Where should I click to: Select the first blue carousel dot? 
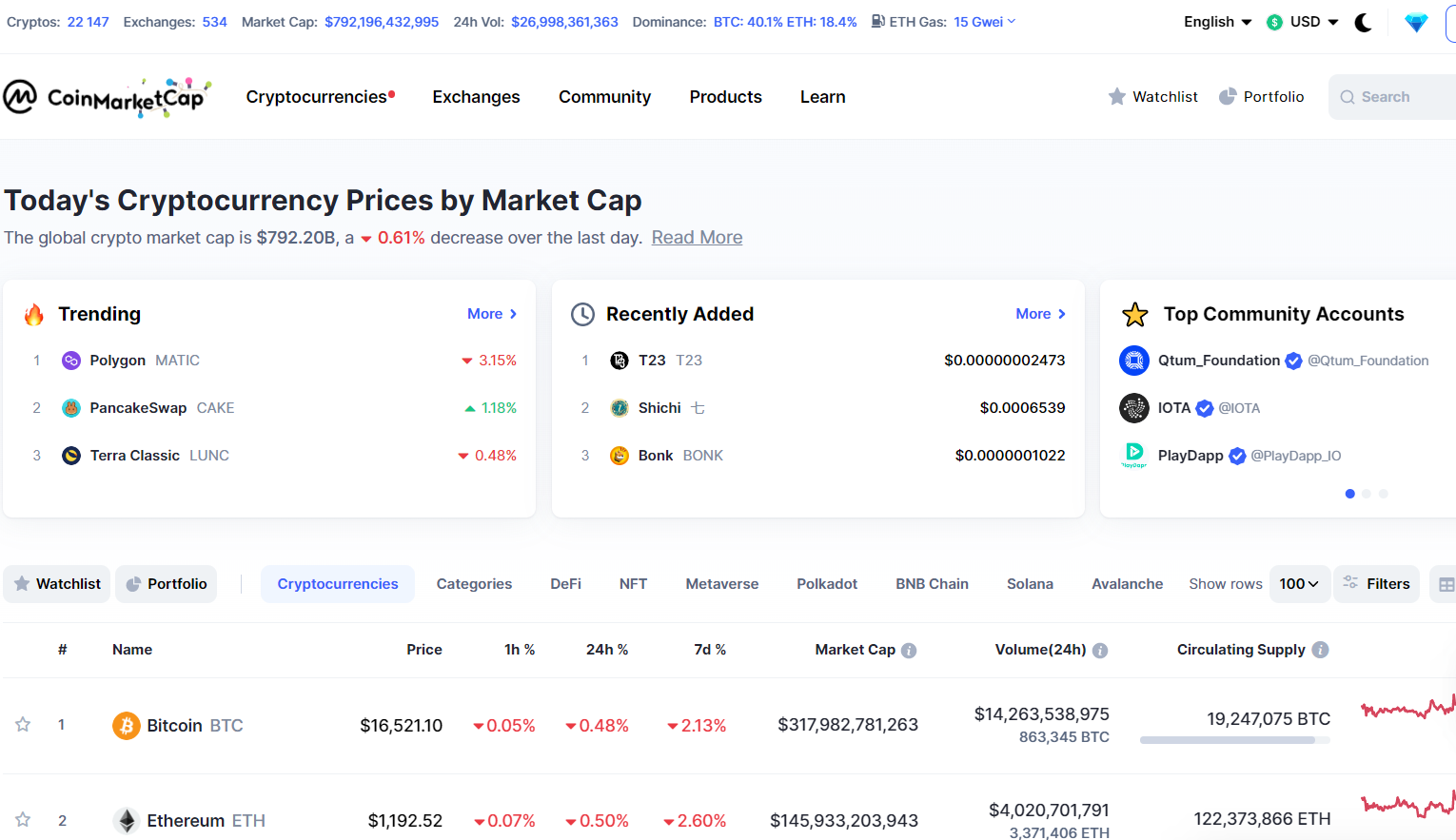1349,494
